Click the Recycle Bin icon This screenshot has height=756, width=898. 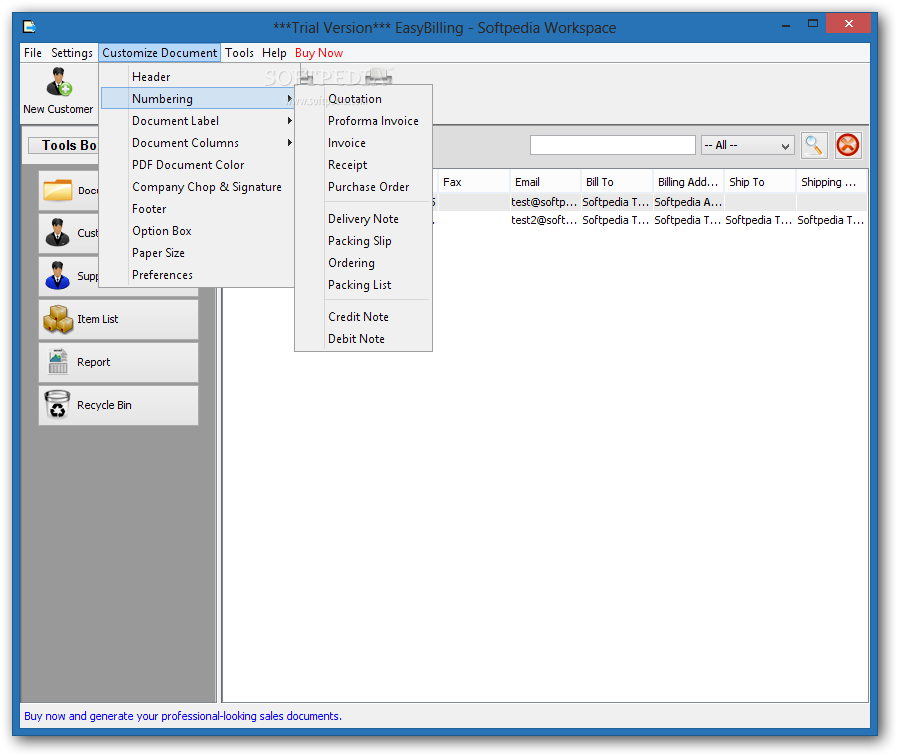coord(57,404)
